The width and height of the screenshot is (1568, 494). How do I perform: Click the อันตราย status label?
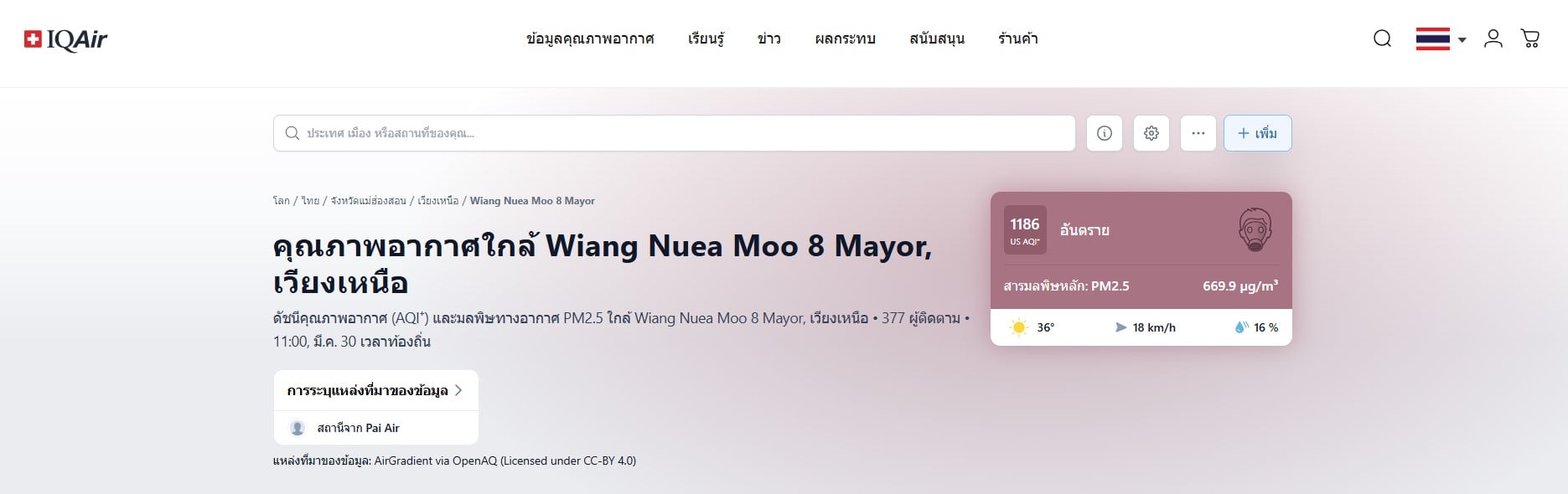[1084, 230]
